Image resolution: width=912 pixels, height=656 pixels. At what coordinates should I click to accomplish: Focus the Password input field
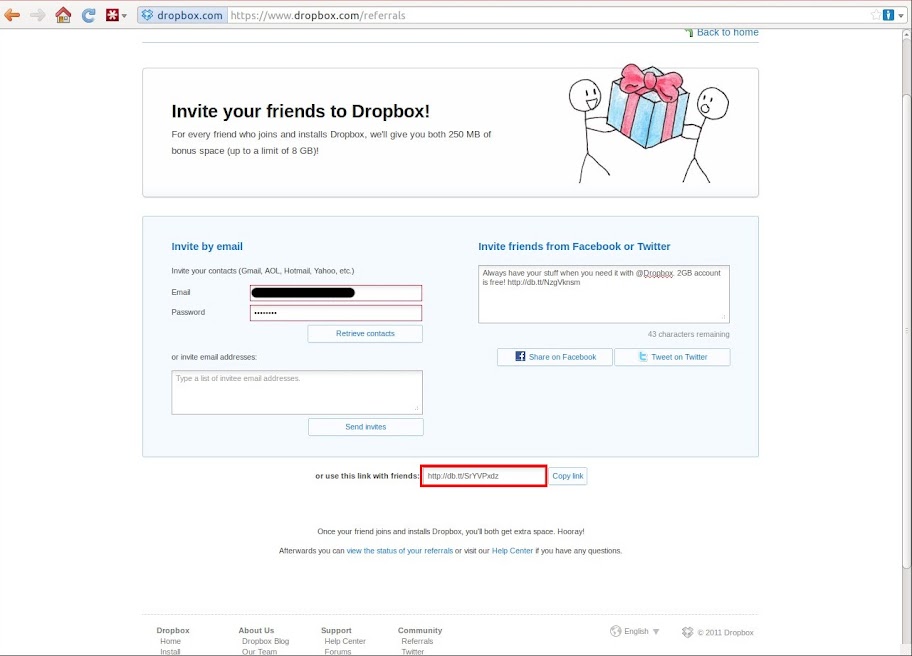point(336,313)
